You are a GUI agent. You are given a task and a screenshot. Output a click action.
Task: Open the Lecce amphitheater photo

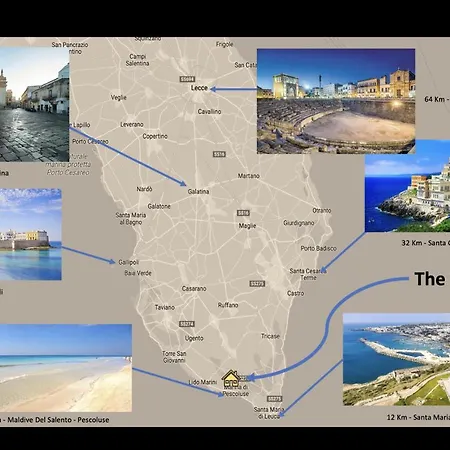click(x=336, y=101)
